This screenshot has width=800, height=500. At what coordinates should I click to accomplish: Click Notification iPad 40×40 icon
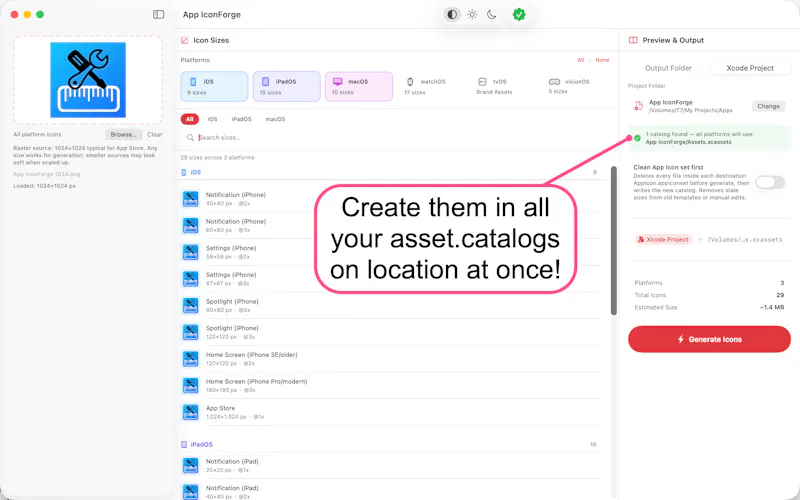[191, 492]
